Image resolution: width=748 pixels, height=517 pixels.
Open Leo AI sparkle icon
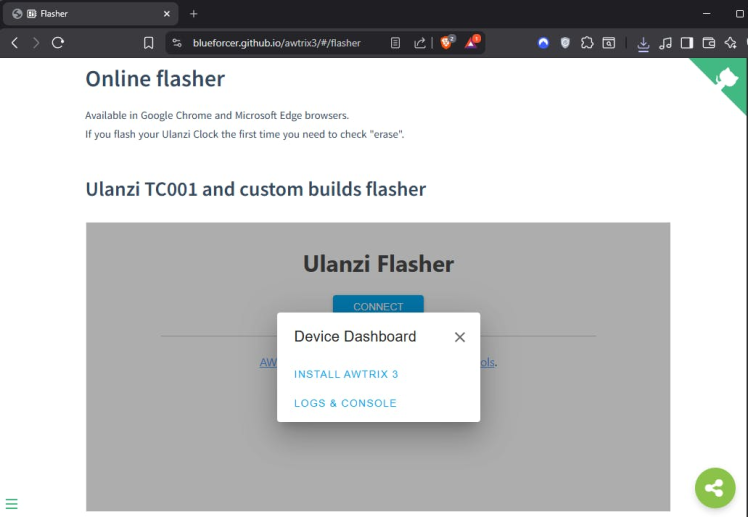pos(730,43)
